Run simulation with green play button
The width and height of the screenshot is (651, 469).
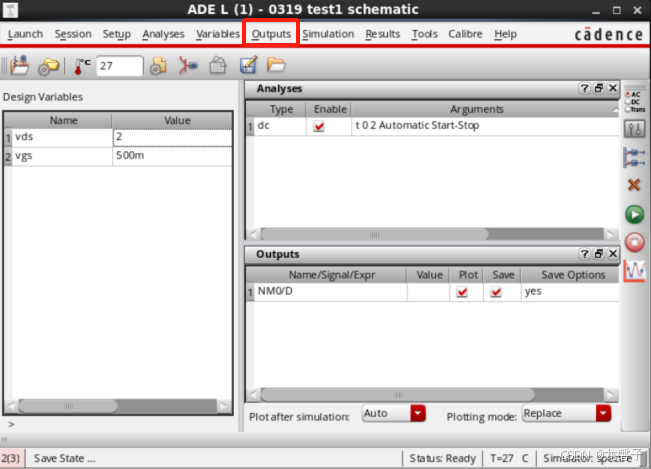pyautogui.click(x=634, y=215)
